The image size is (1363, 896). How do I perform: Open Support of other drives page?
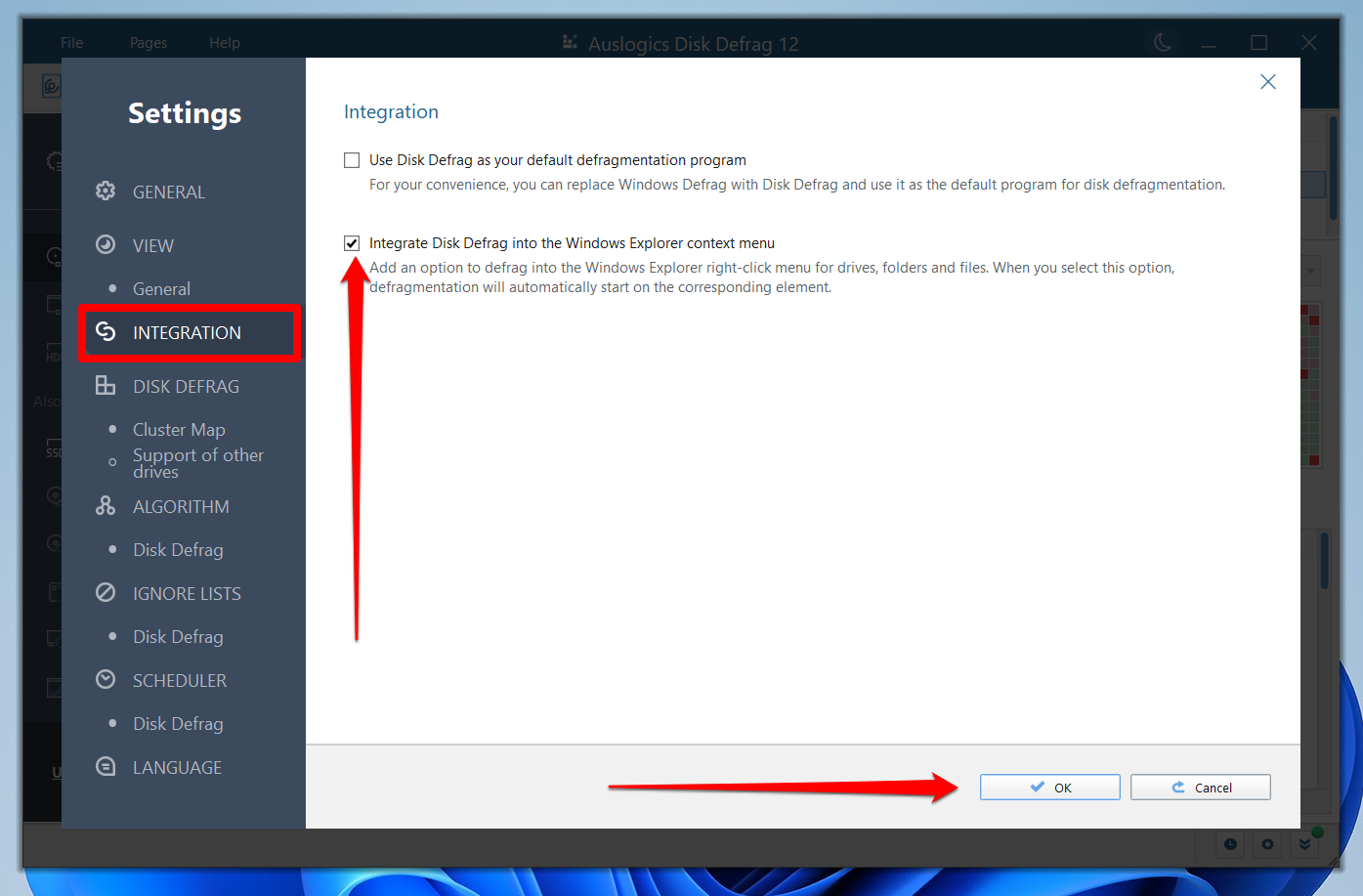[198, 463]
